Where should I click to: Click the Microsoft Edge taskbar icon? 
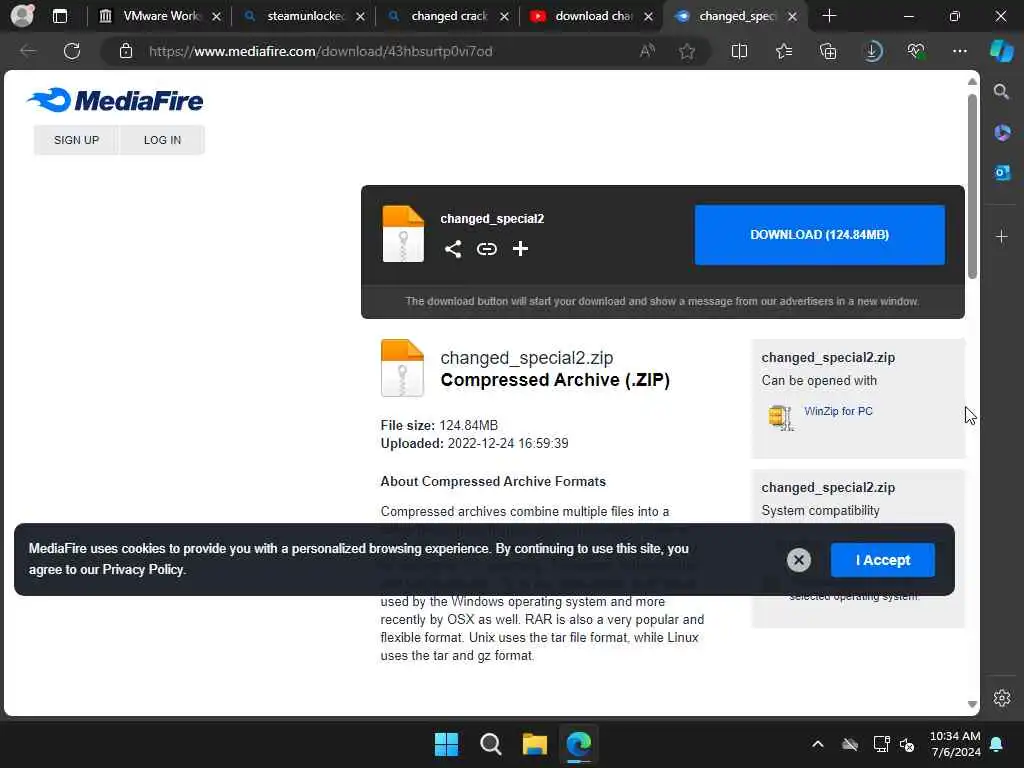pos(579,744)
